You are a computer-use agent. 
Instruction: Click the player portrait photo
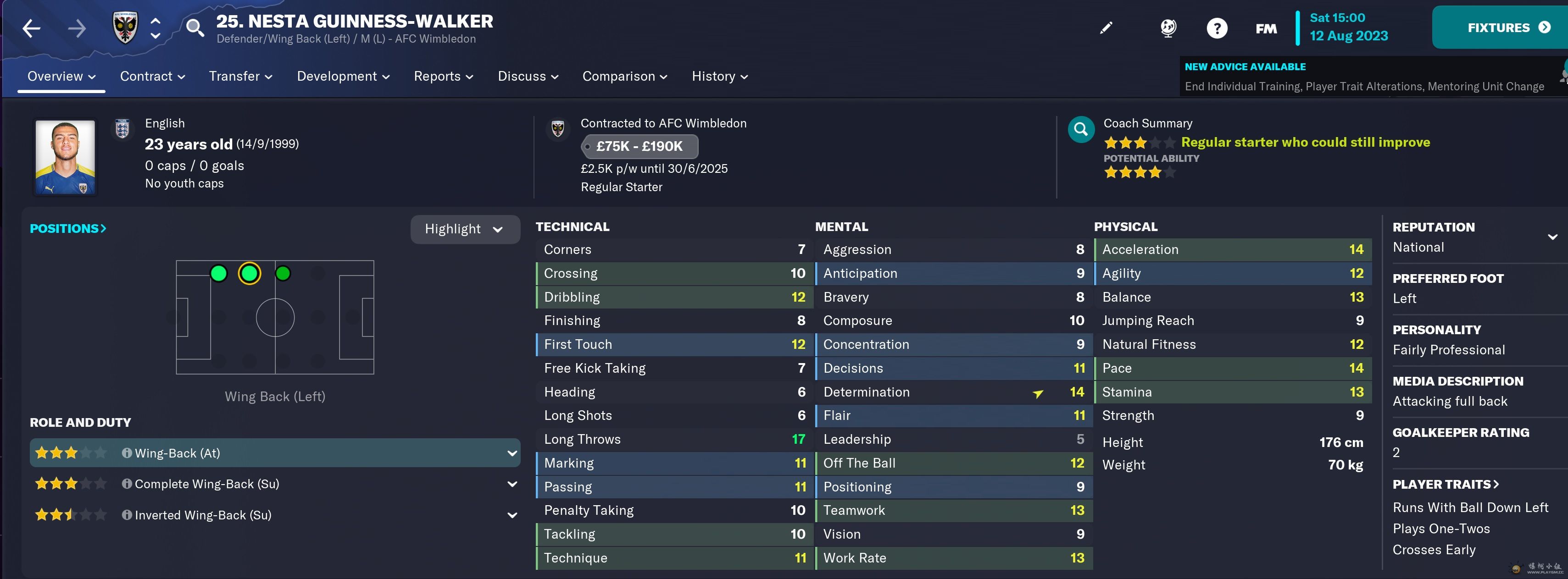click(65, 157)
